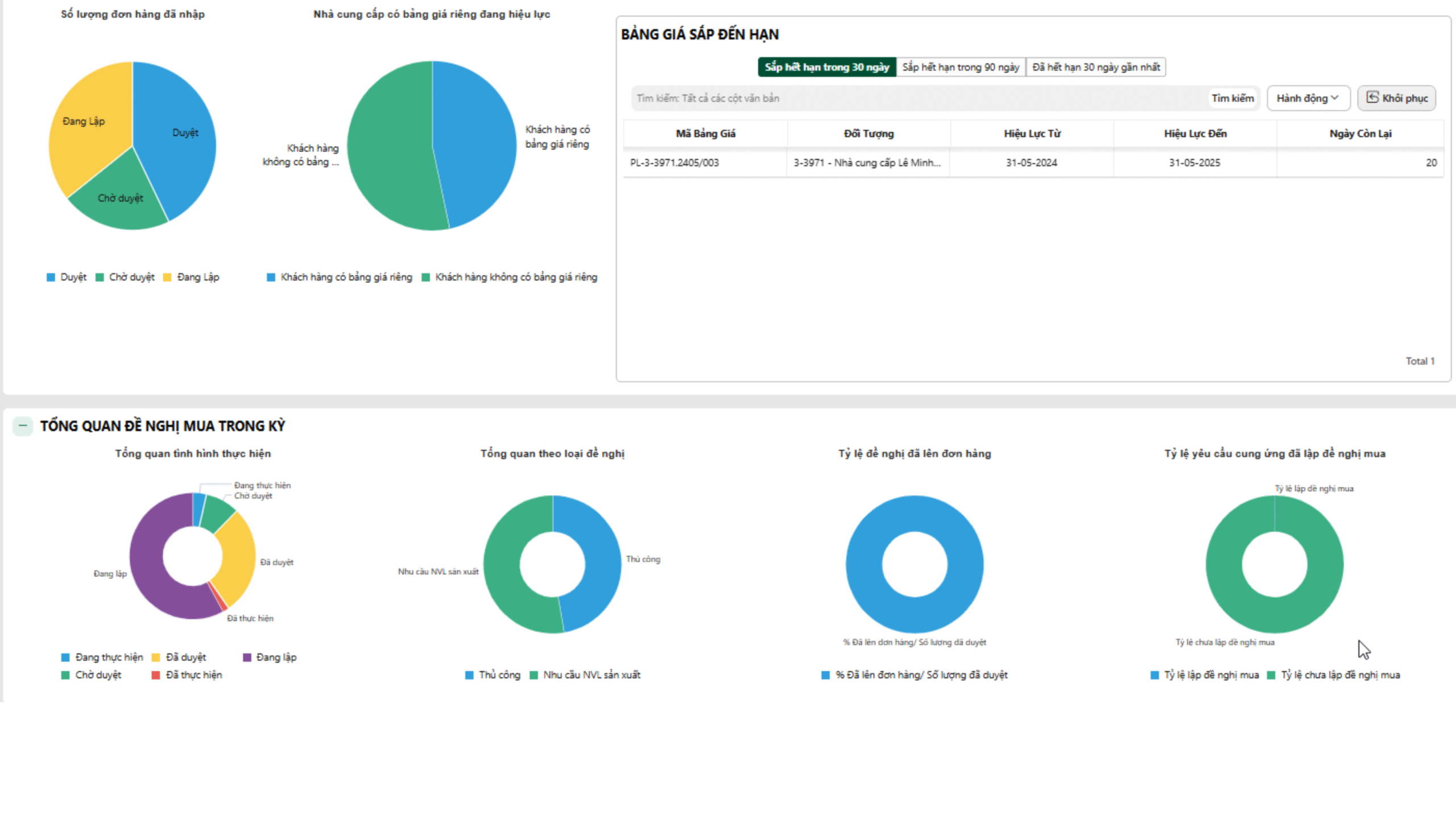1456x819 pixels.
Task: Switch to Sắp hết hạn trong 90 ngày tab
Action: tap(960, 67)
